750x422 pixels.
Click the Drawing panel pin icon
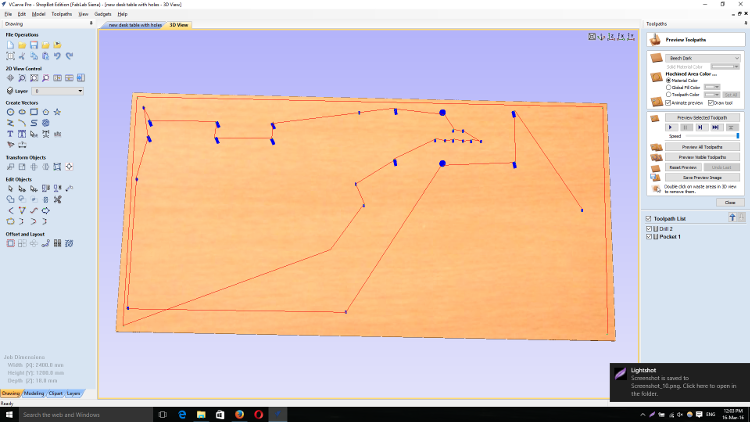[91, 23]
